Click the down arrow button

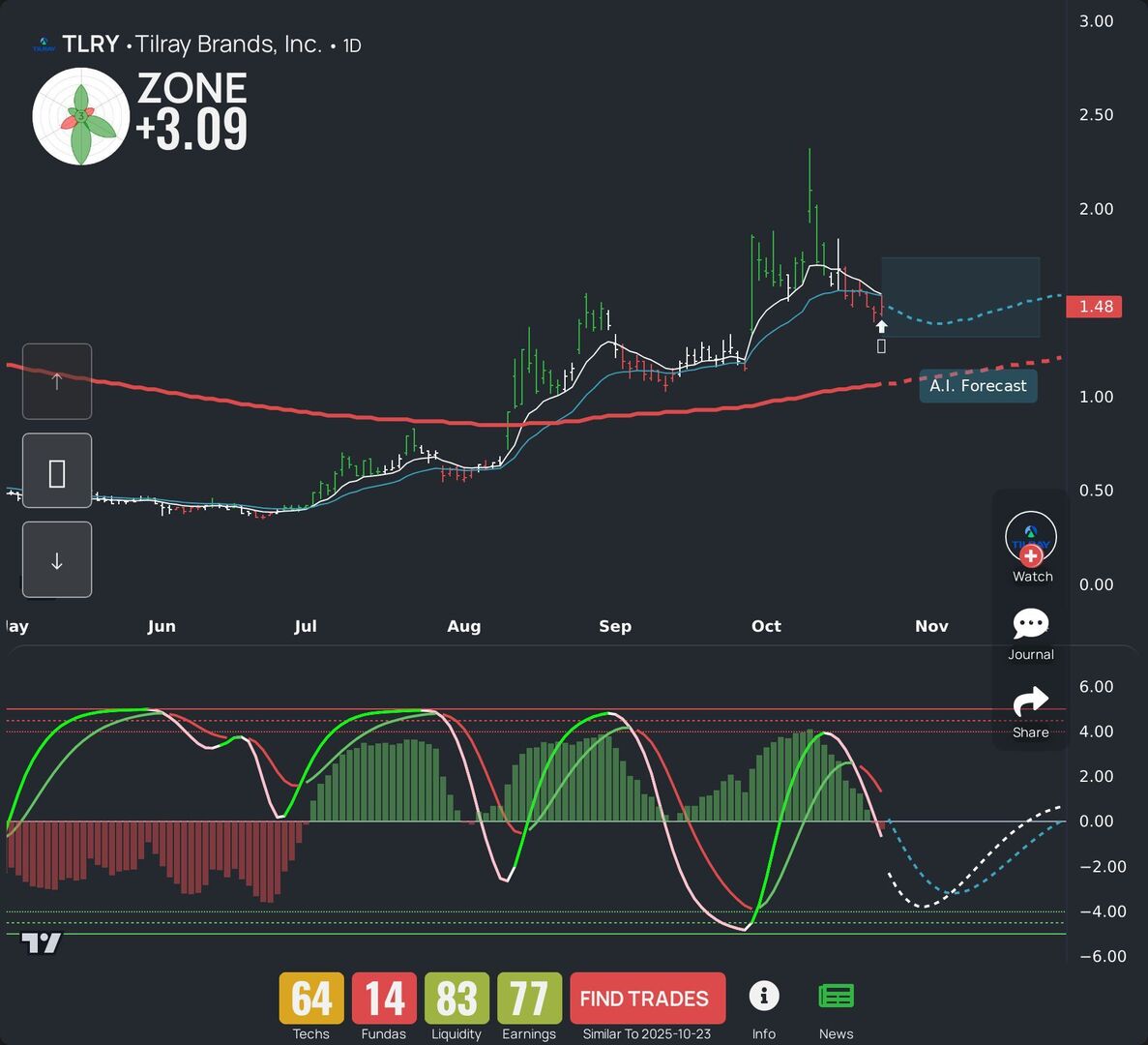(57, 560)
